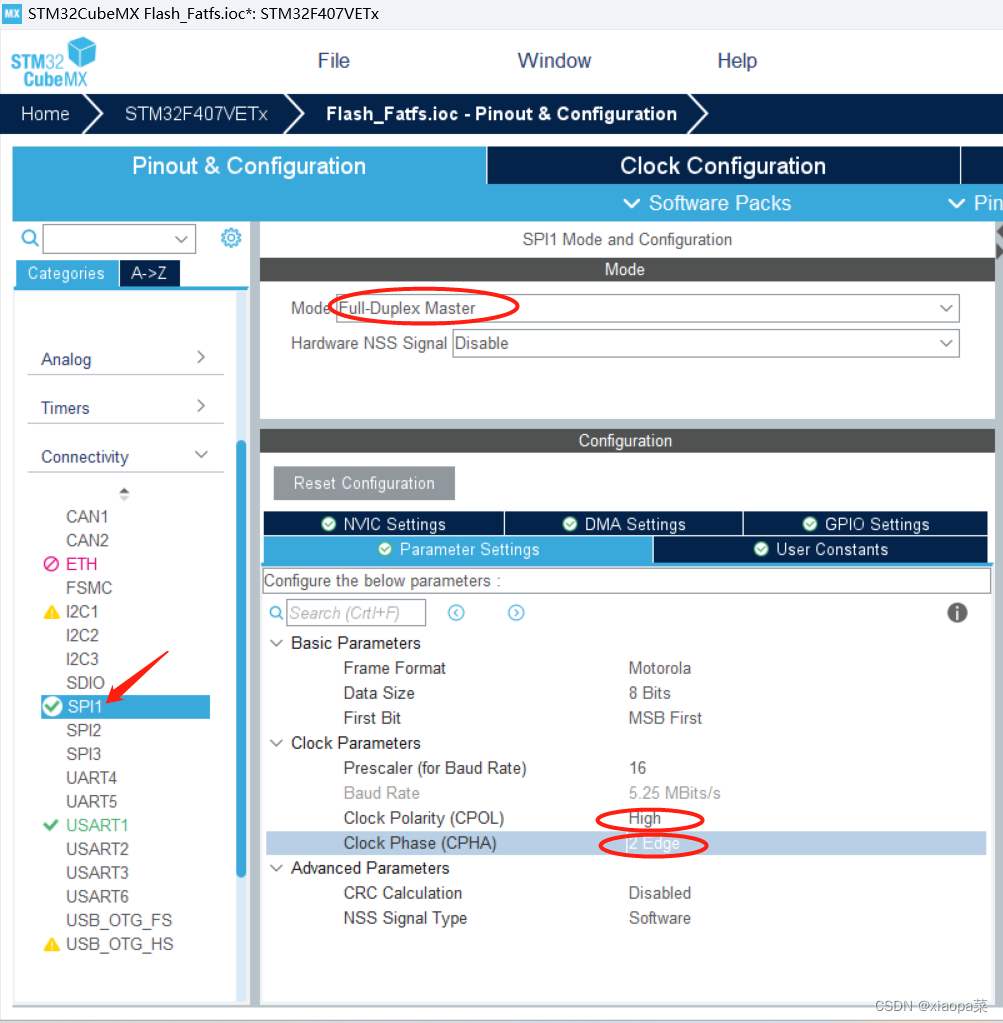Viewport: 1003px width, 1023px height.
Task: Select SPI2 peripheral
Action: (x=84, y=730)
